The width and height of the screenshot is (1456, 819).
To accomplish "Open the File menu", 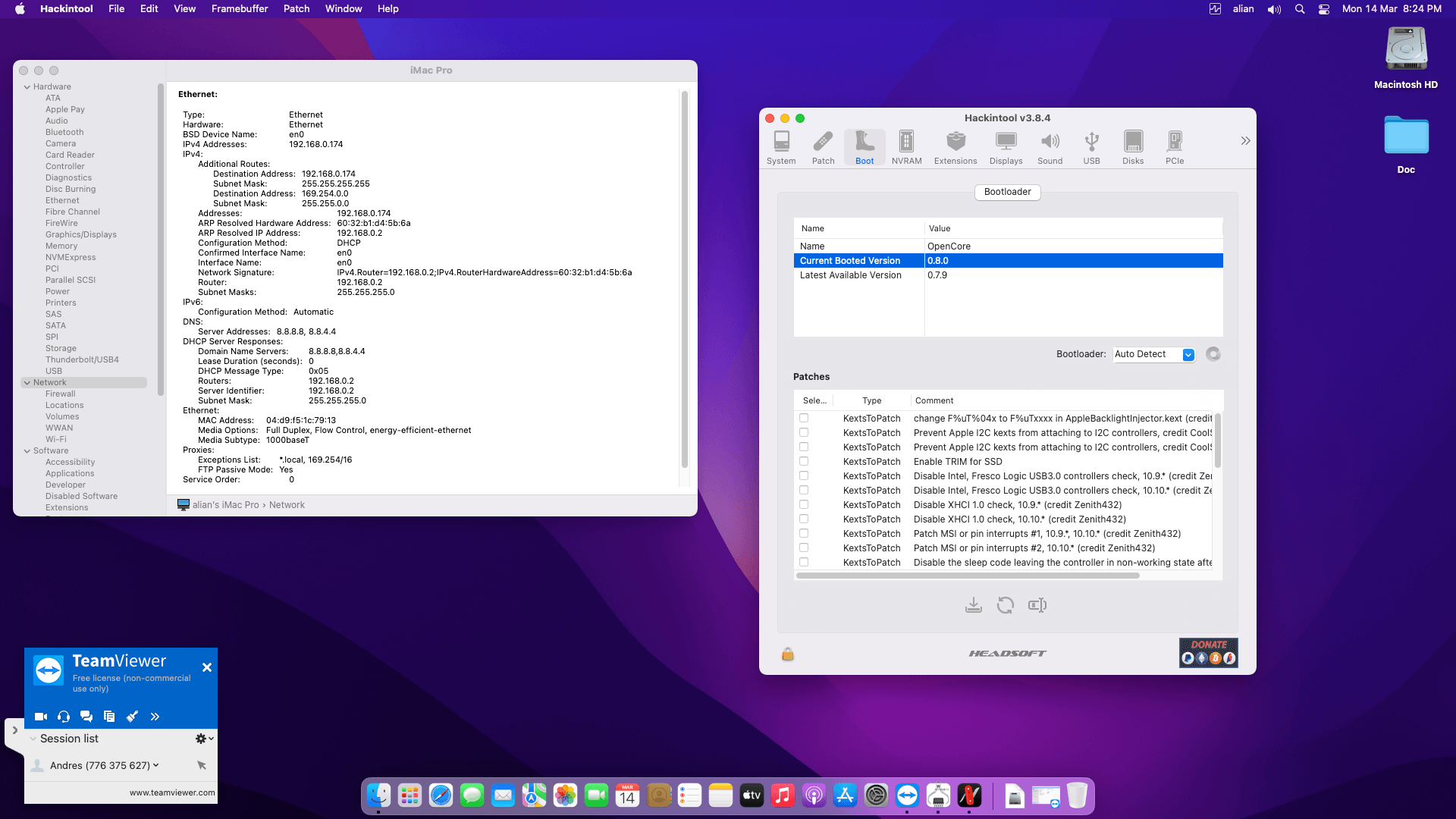I will tap(116, 9).
